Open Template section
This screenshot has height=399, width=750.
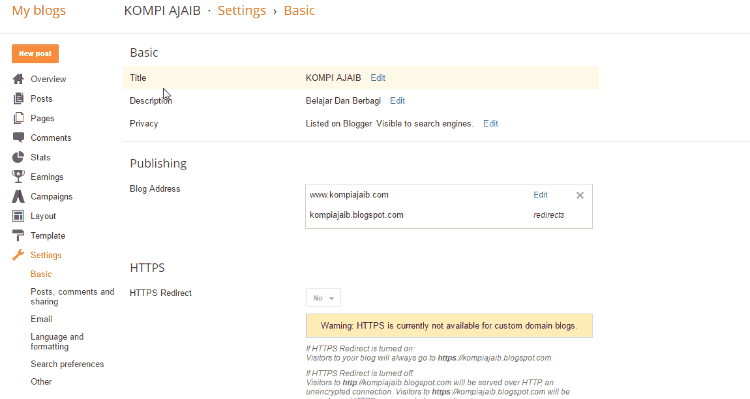coord(48,235)
